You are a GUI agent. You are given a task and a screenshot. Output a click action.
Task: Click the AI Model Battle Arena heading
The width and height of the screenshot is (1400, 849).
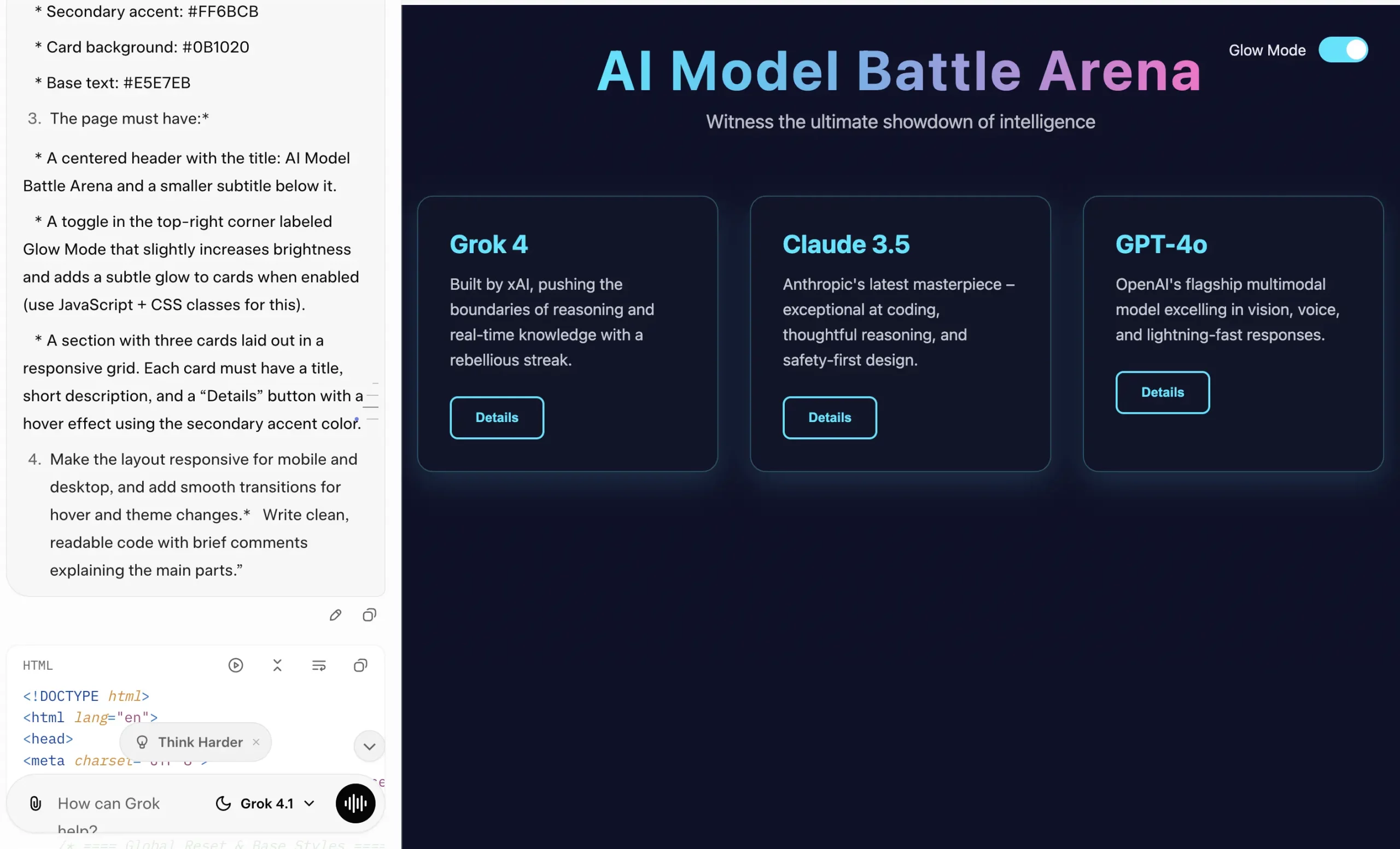[x=899, y=71]
